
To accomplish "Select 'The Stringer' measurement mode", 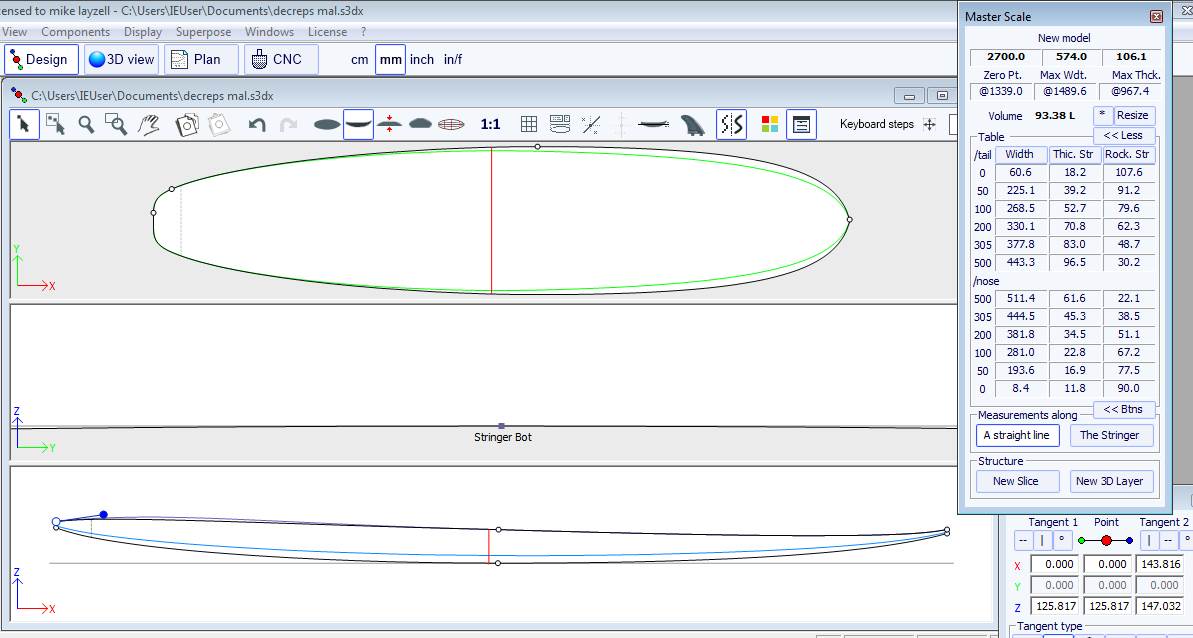I will [x=1110, y=435].
